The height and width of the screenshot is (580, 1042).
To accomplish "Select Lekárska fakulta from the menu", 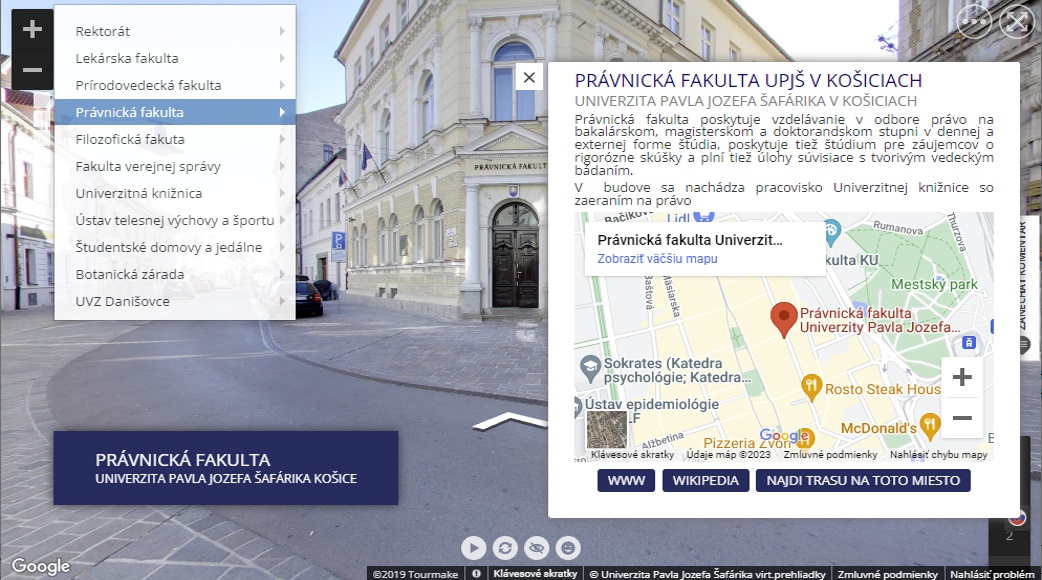I will (175, 58).
